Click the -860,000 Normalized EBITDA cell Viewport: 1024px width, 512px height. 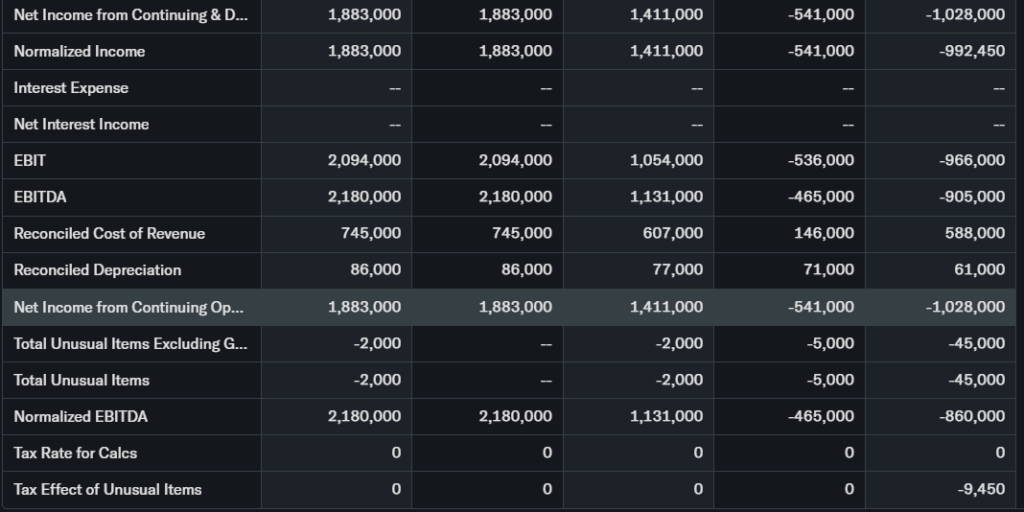pos(972,416)
